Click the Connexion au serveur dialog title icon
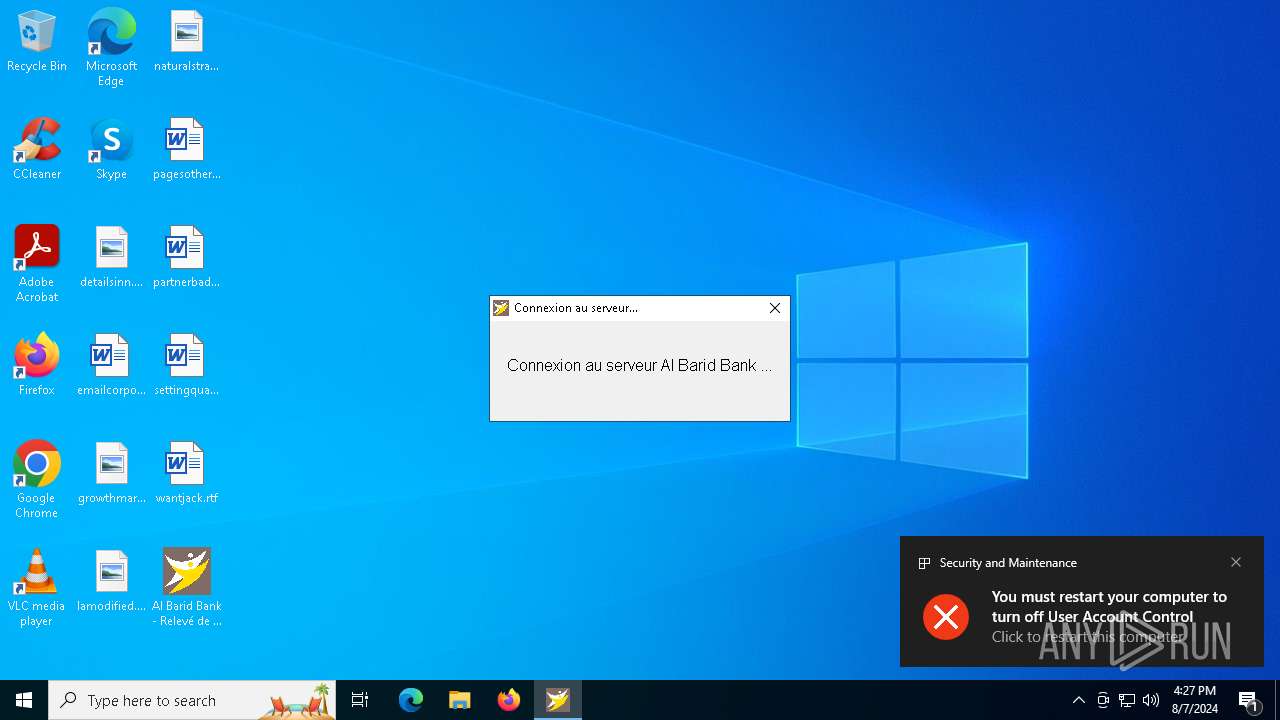Image resolution: width=1280 pixels, height=720 pixels. (501, 308)
